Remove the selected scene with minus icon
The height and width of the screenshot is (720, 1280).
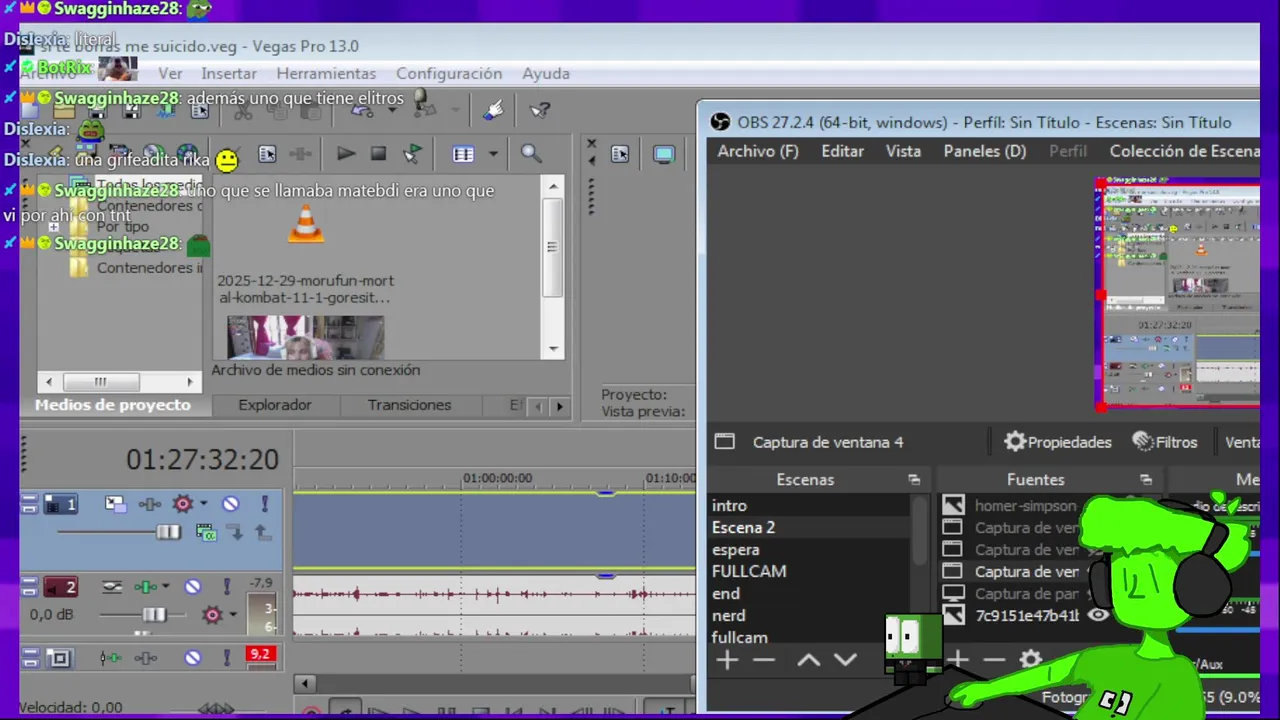[764, 660]
